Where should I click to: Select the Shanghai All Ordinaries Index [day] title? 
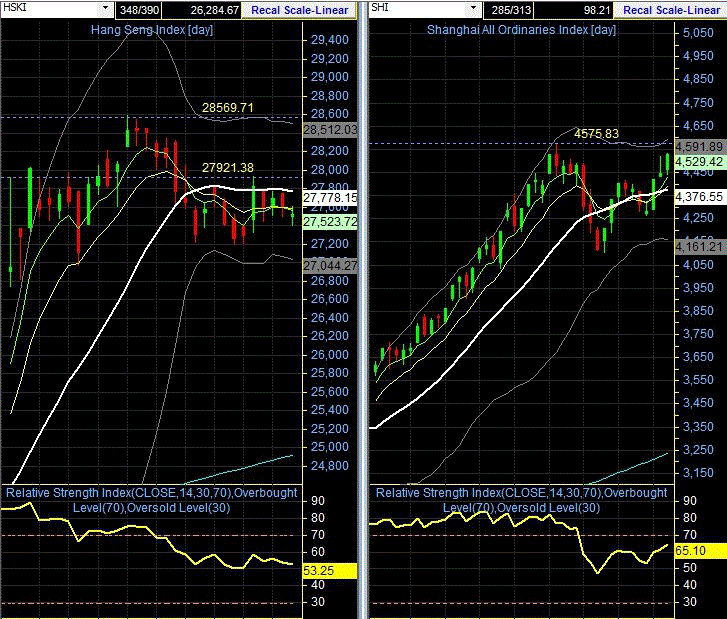(x=521, y=30)
